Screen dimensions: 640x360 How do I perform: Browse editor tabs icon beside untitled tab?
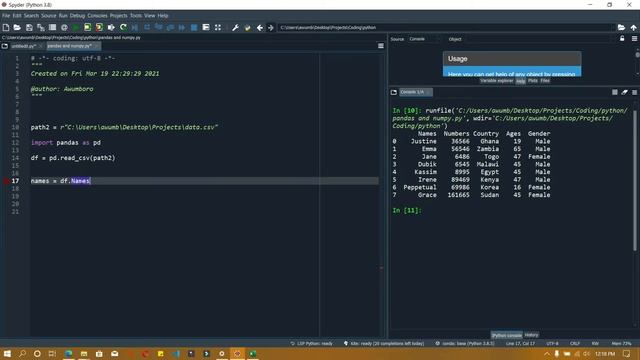5,46
